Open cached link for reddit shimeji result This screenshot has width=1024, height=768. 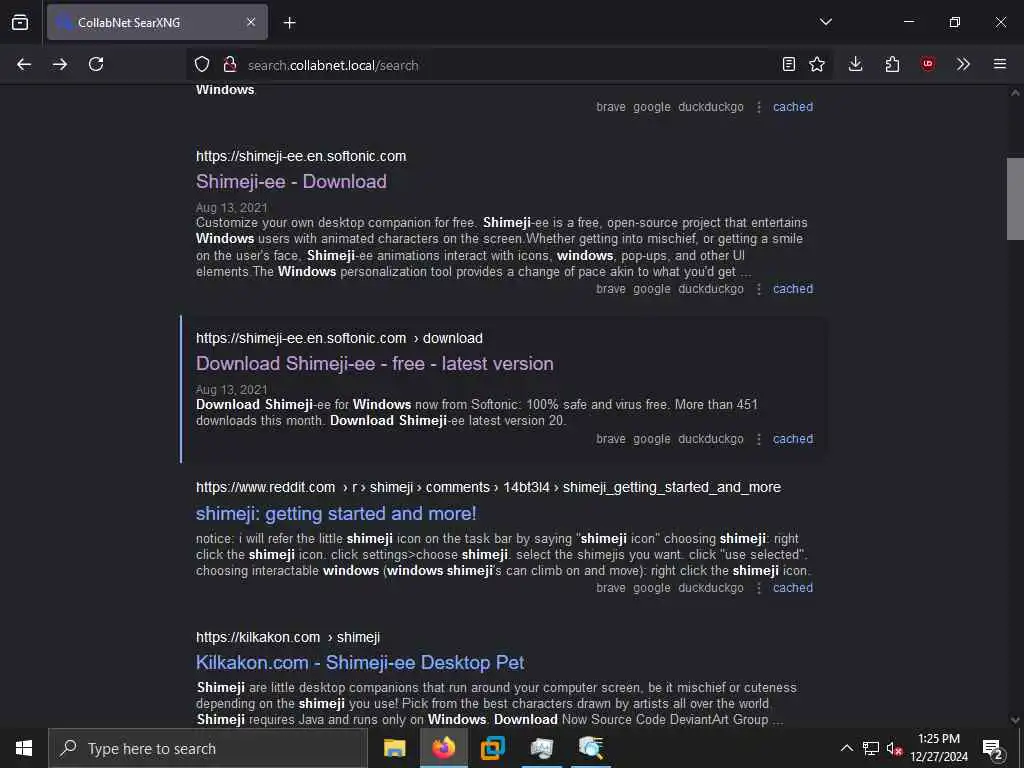point(793,588)
